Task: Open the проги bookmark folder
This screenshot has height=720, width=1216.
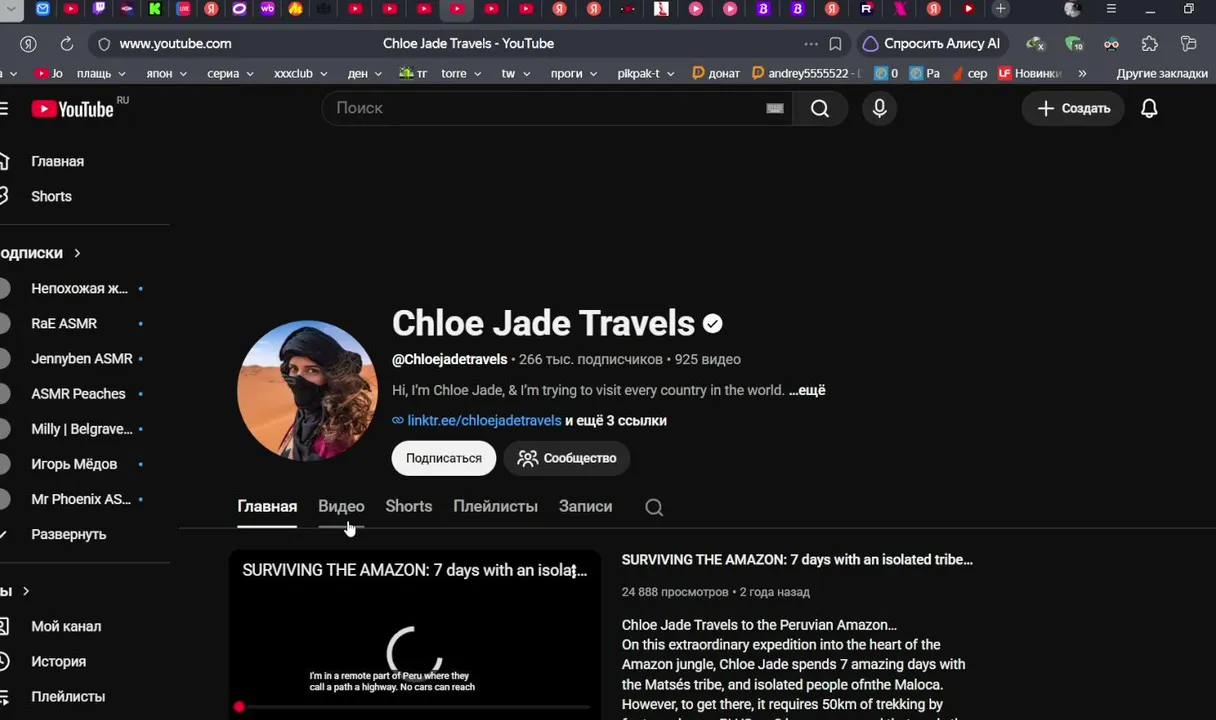Action: tap(574, 73)
